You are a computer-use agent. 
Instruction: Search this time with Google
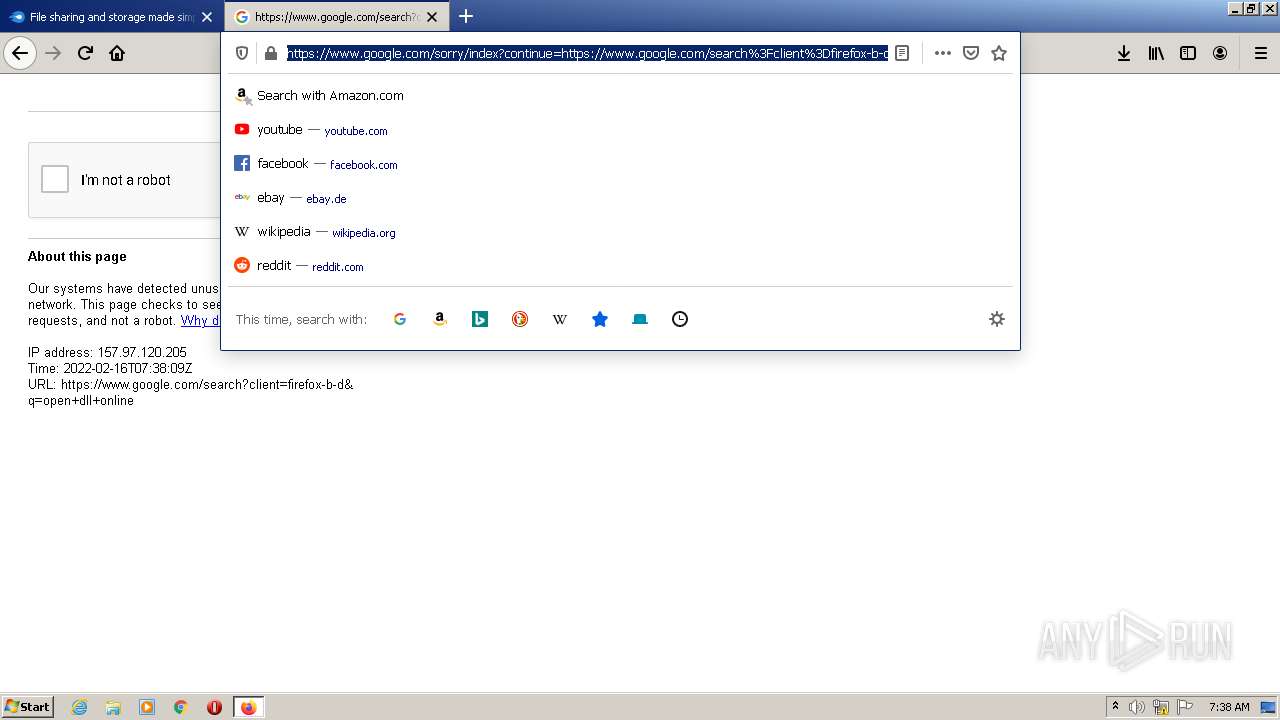400,319
